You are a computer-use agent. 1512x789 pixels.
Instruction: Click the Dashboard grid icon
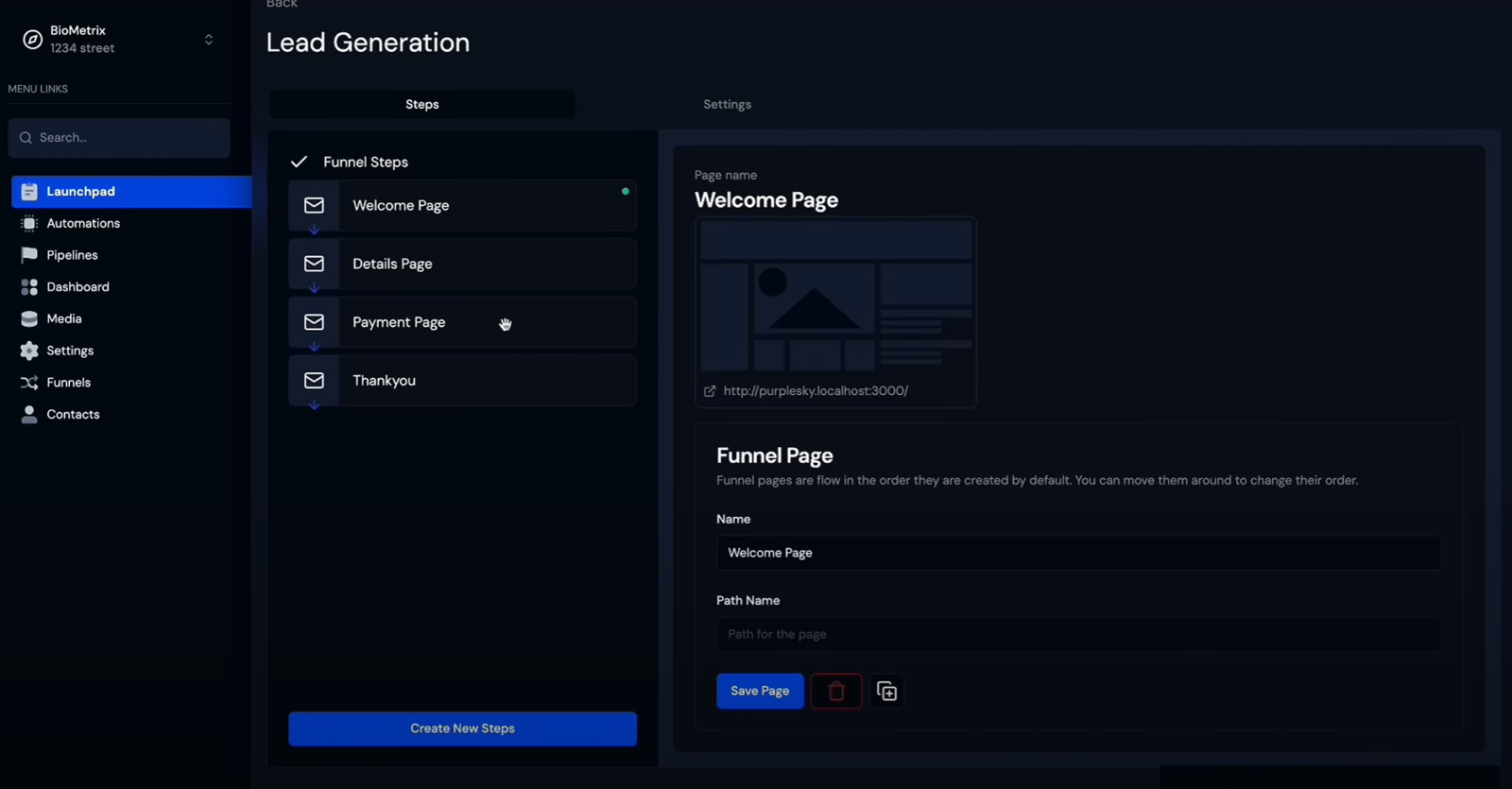coord(29,287)
